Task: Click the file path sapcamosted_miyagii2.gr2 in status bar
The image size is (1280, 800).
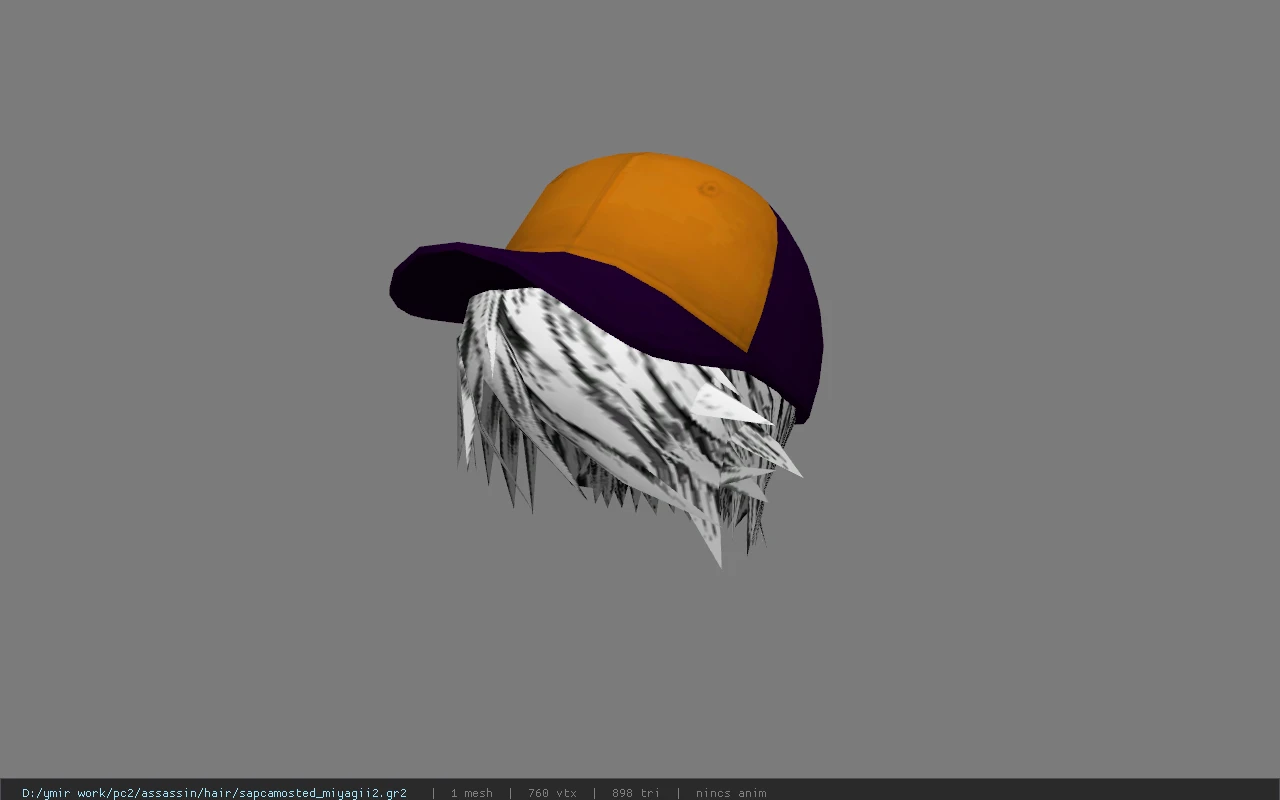Action: pos(214,793)
